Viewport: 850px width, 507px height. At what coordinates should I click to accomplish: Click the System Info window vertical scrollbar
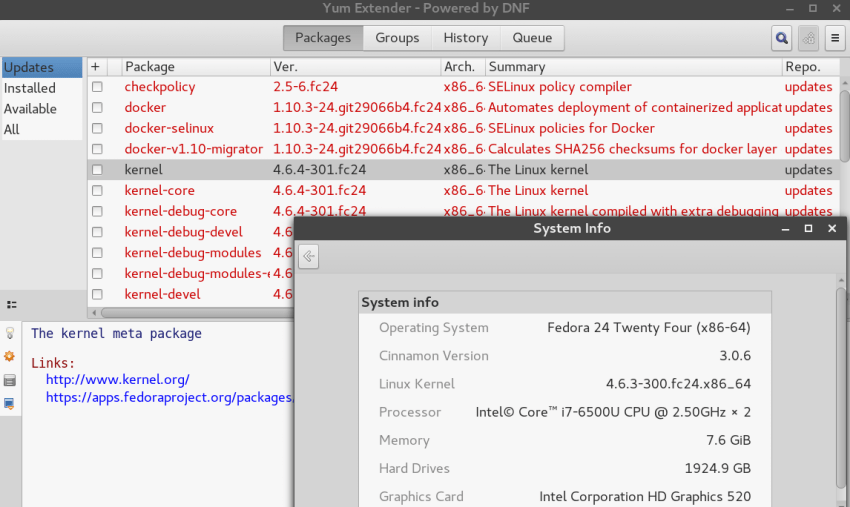[x=841, y=388]
